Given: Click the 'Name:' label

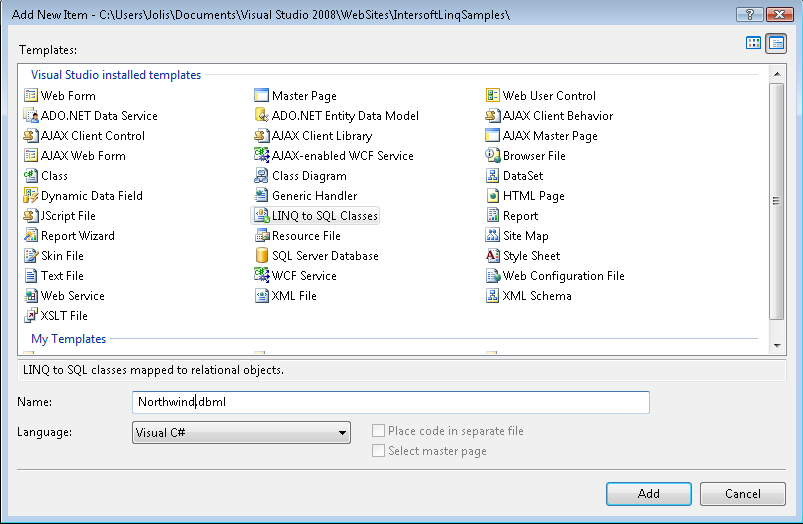Looking at the screenshot, I should coord(34,402).
